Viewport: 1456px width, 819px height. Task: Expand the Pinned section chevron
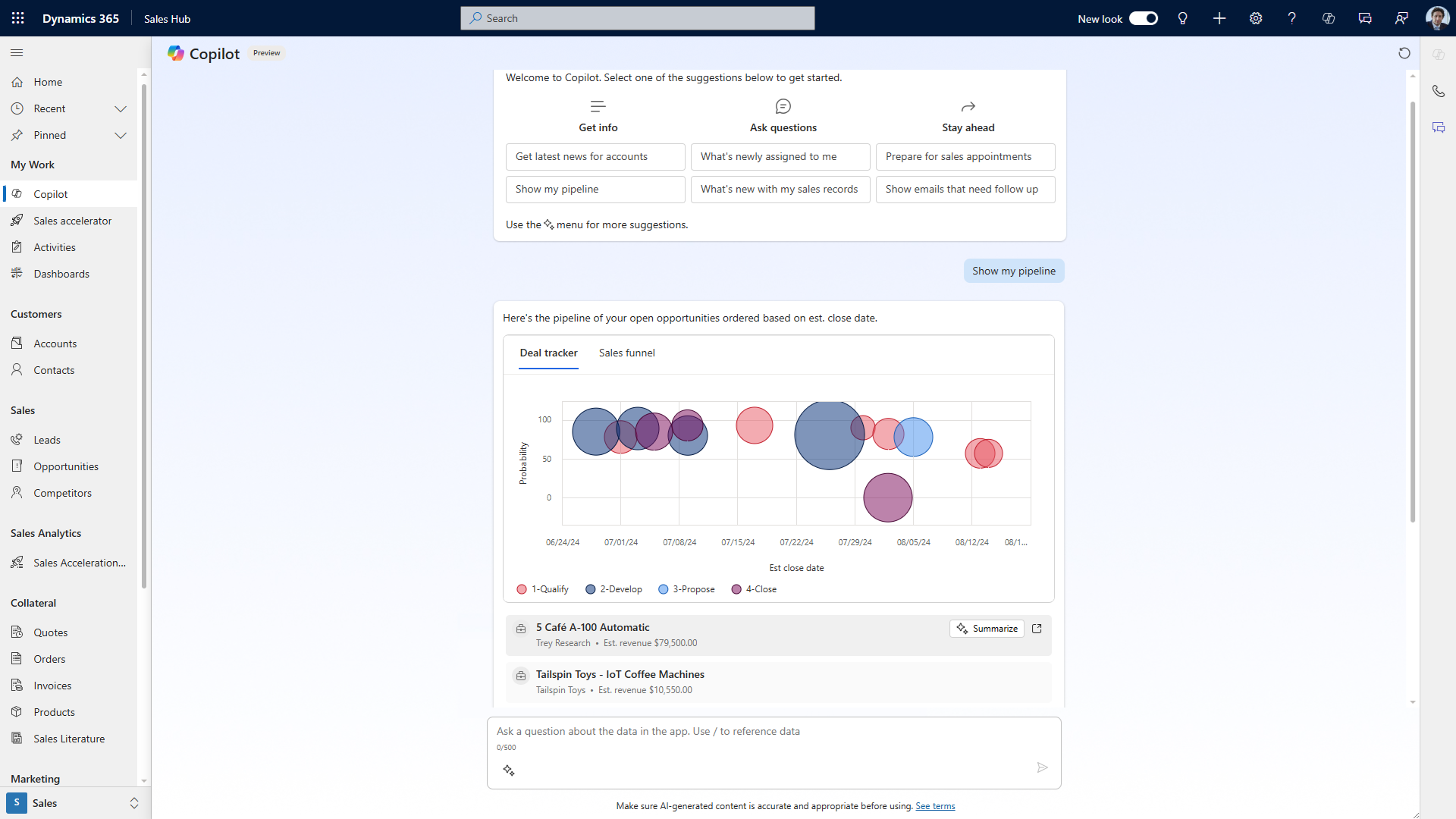(121, 135)
